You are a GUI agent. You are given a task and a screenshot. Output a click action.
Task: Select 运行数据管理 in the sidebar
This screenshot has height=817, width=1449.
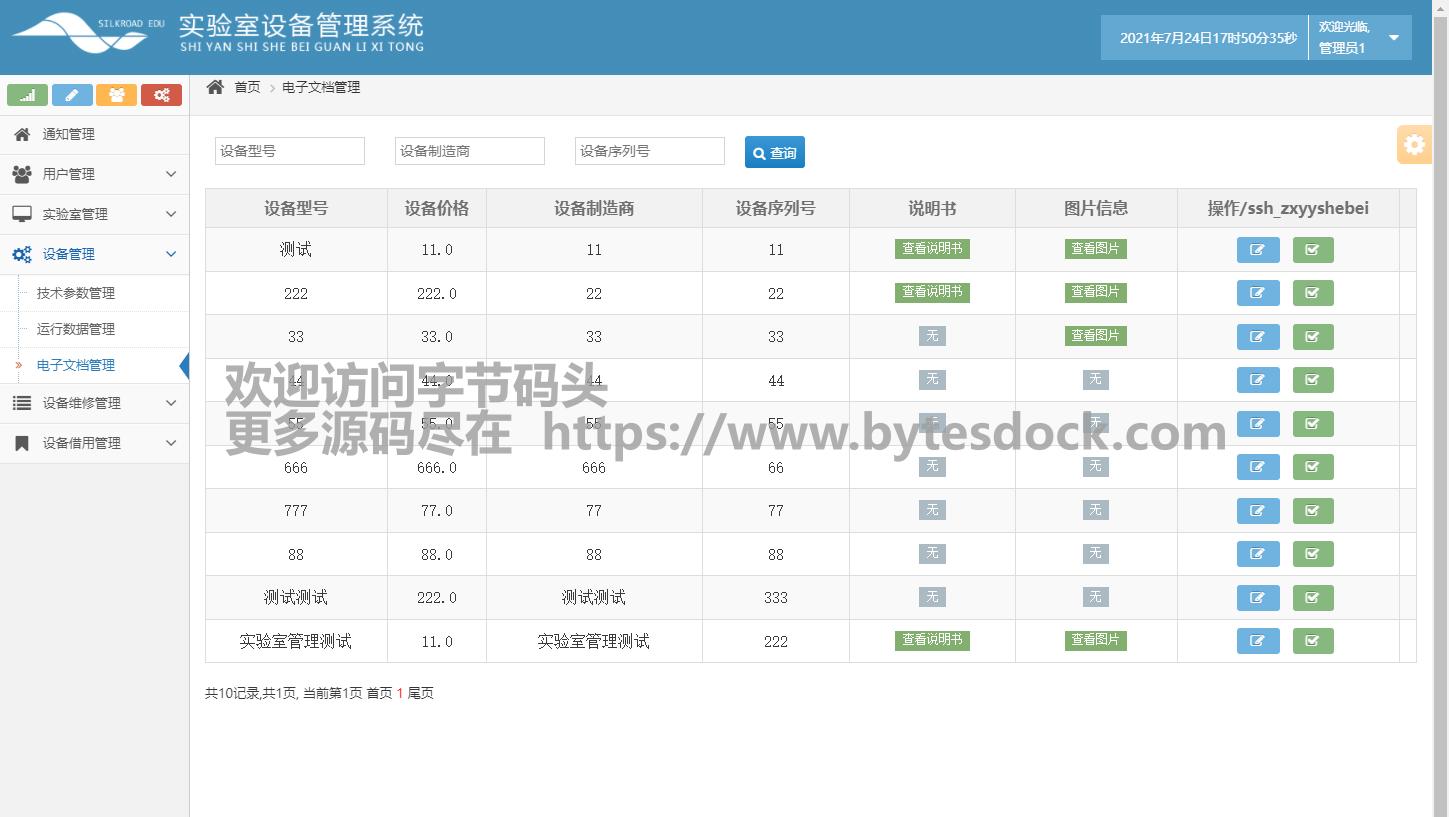[76, 329]
